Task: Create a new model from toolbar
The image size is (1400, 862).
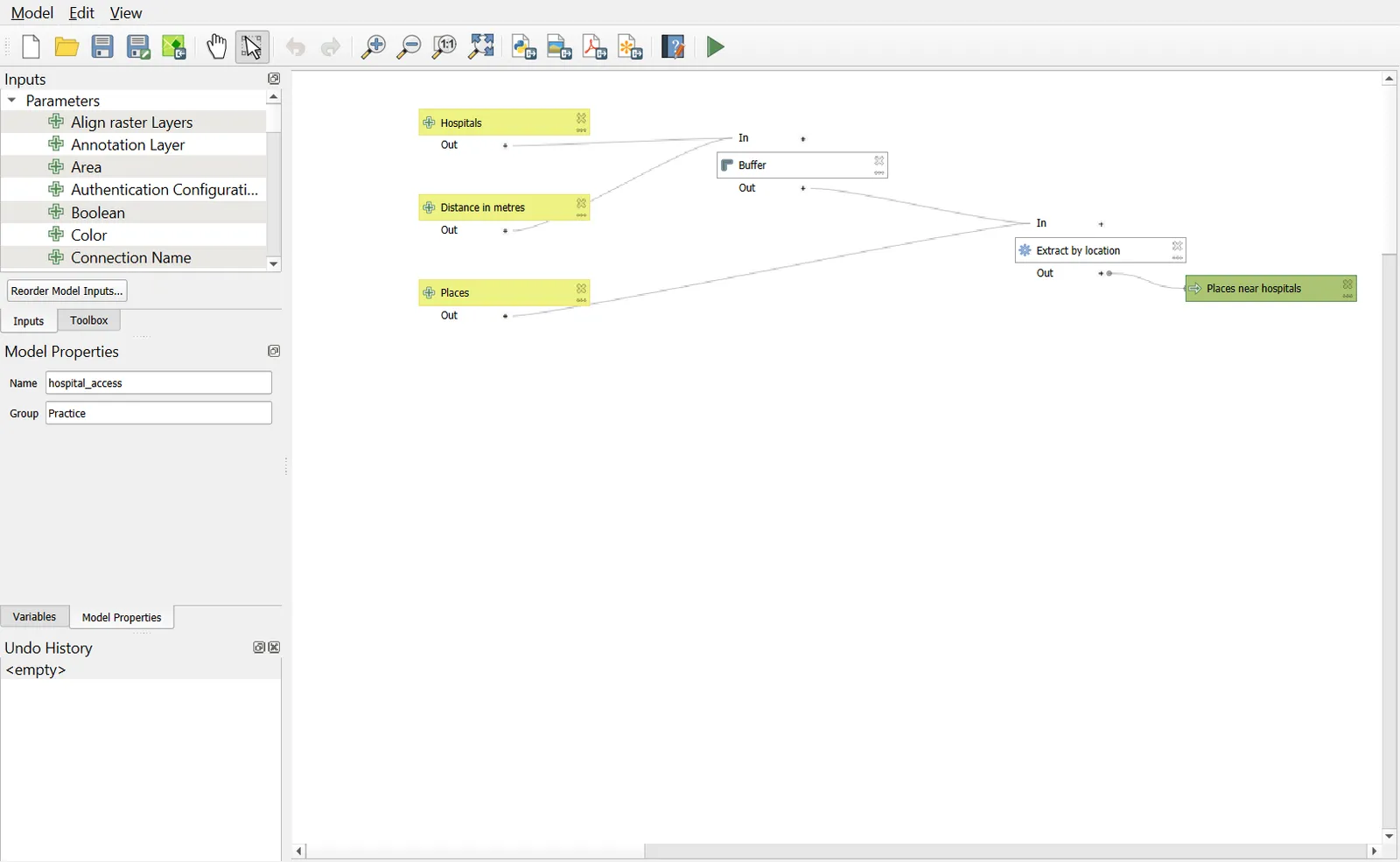Action: pyautogui.click(x=31, y=47)
